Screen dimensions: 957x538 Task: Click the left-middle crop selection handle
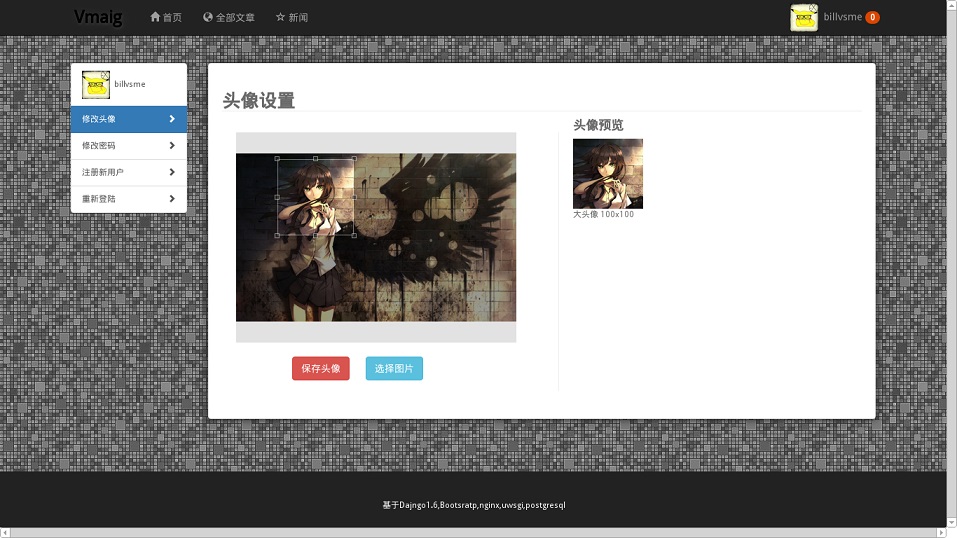278,197
